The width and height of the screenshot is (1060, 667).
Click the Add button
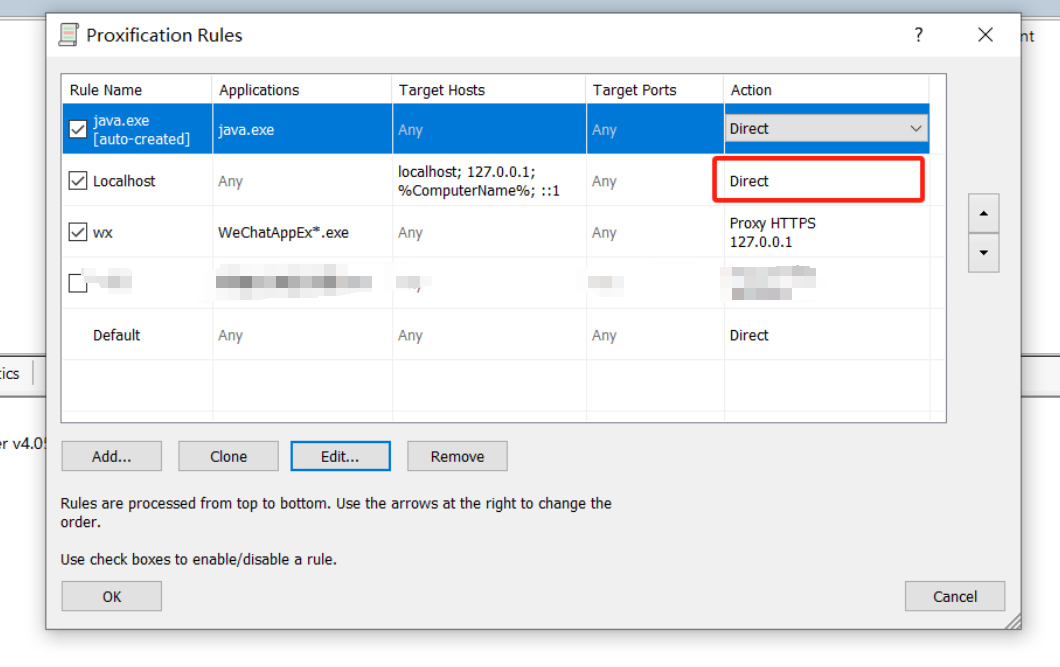pyautogui.click(x=111, y=456)
